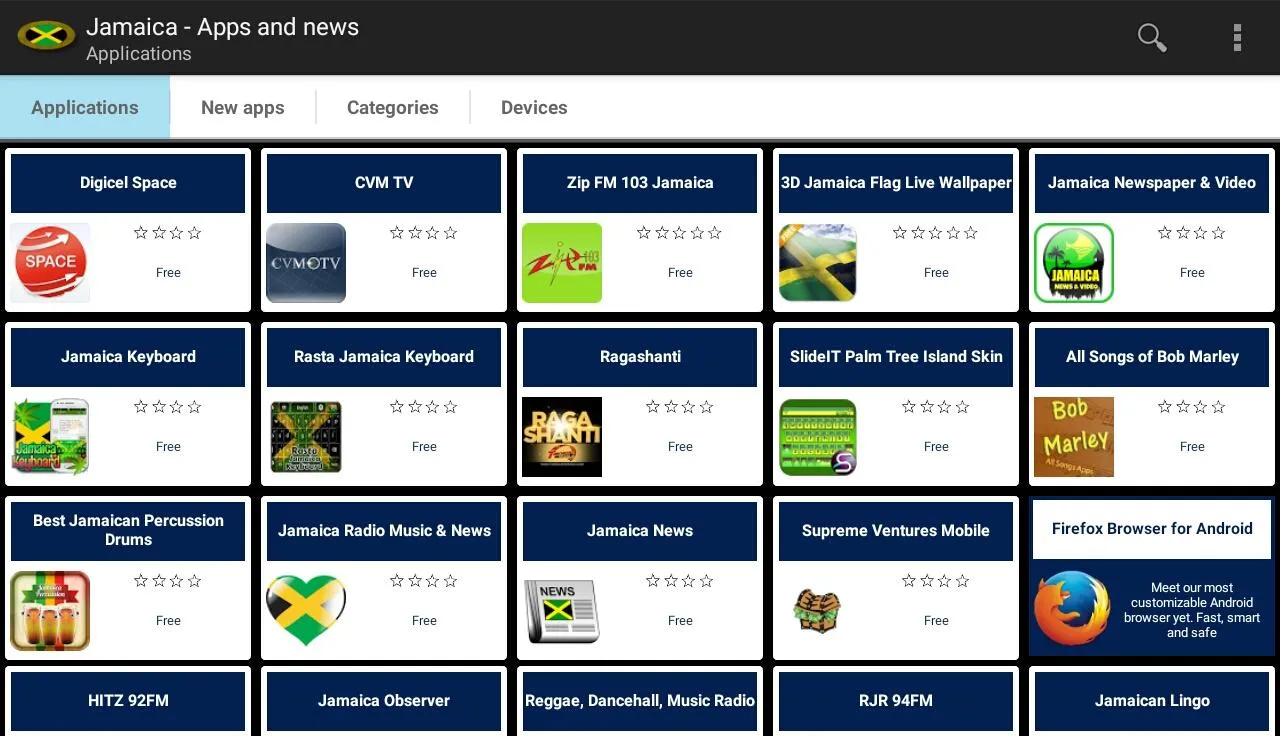
Task: Tap the Supreme Ventures Mobile title
Action: point(896,531)
